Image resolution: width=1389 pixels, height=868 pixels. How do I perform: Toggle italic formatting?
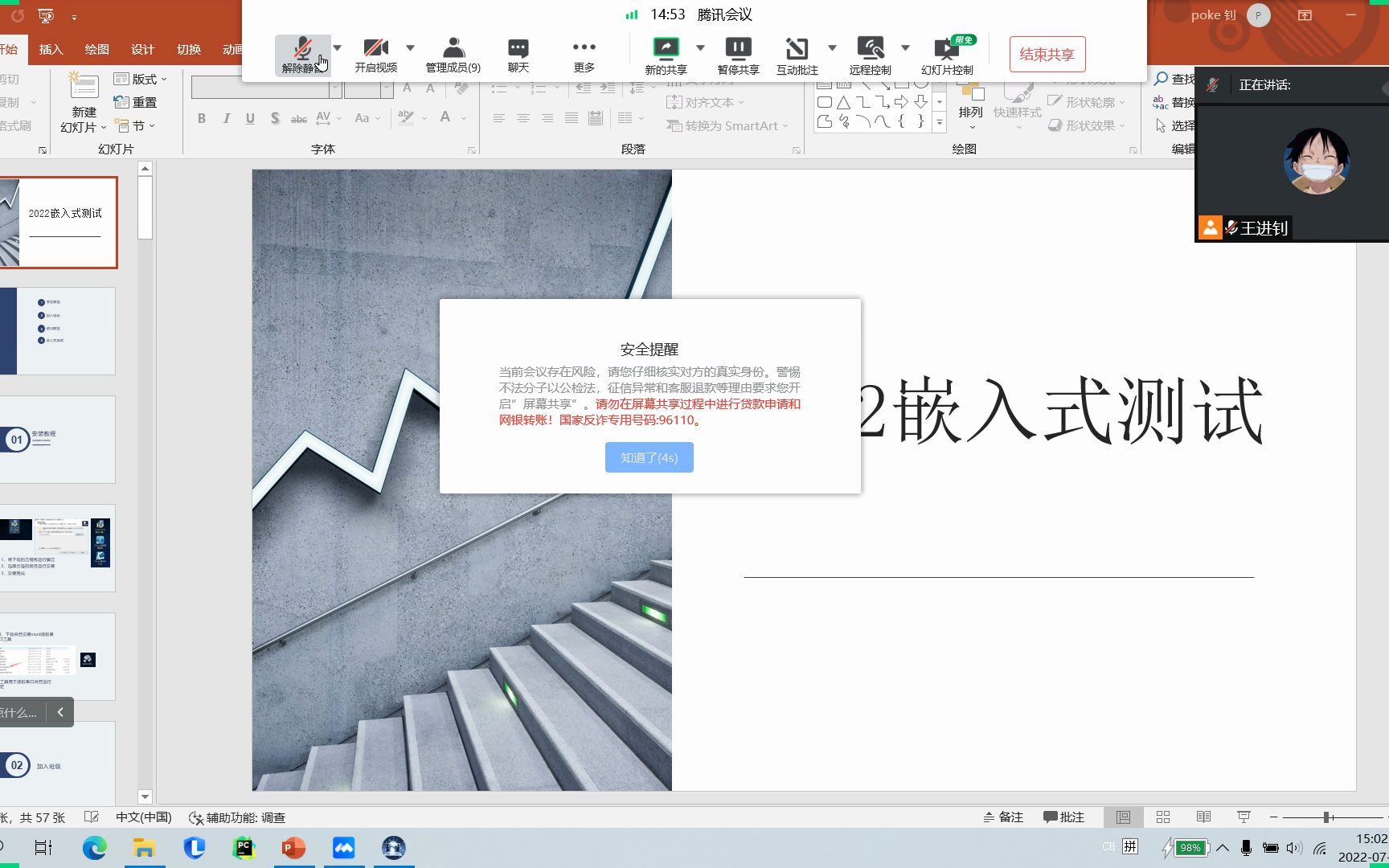227,118
